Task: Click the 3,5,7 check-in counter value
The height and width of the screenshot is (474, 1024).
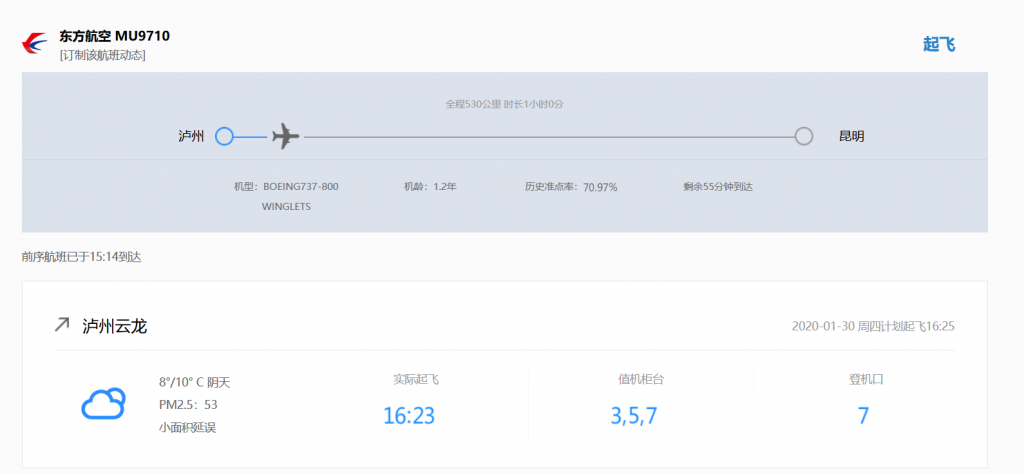Action: pos(634,416)
